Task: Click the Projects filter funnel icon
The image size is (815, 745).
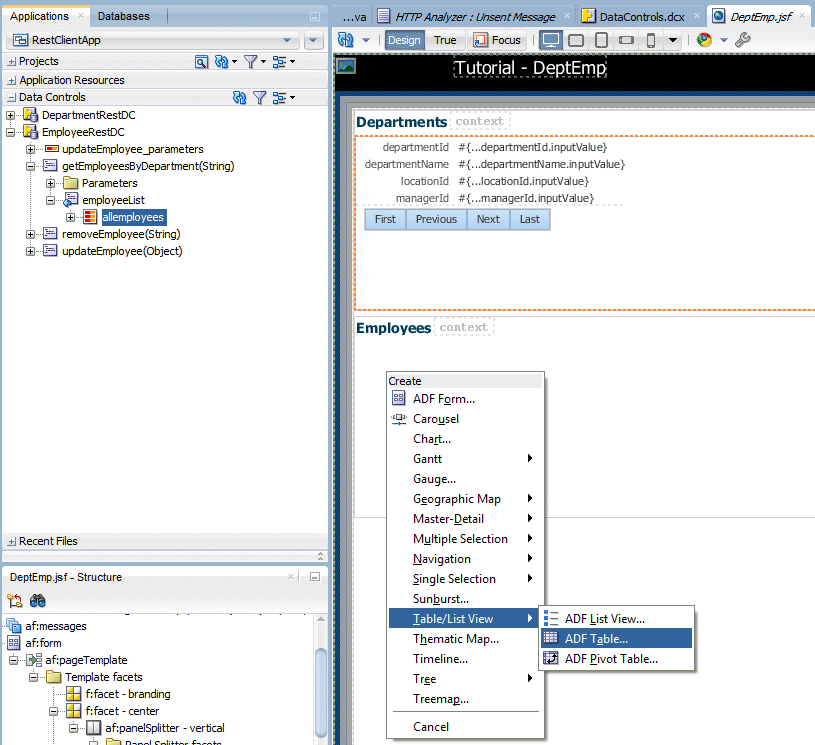Action: click(x=251, y=62)
